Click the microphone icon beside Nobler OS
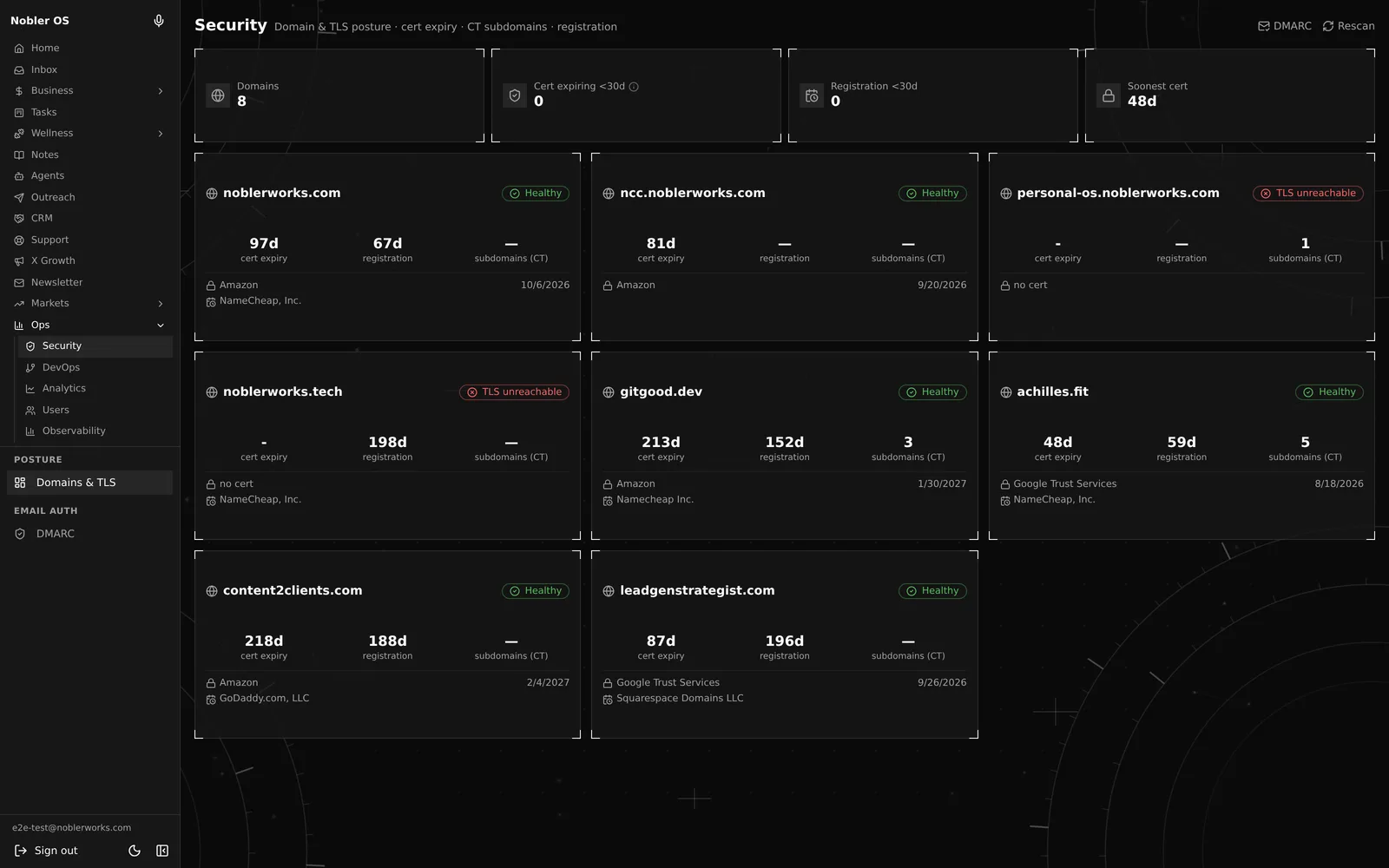Image resolution: width=1389 pixels, height=868 pixels. coord(159,21)
